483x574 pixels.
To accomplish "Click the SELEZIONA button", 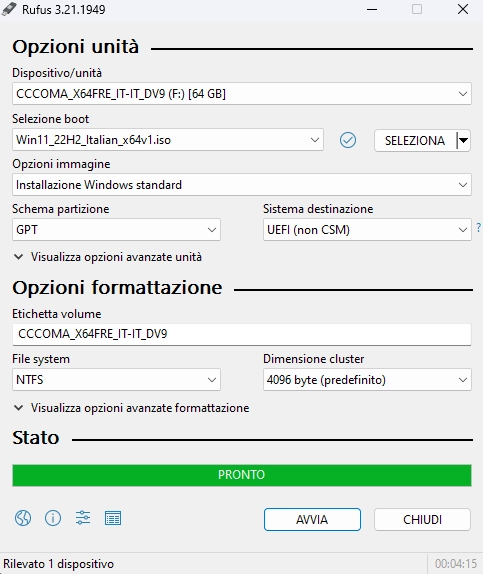I will 415,140.
